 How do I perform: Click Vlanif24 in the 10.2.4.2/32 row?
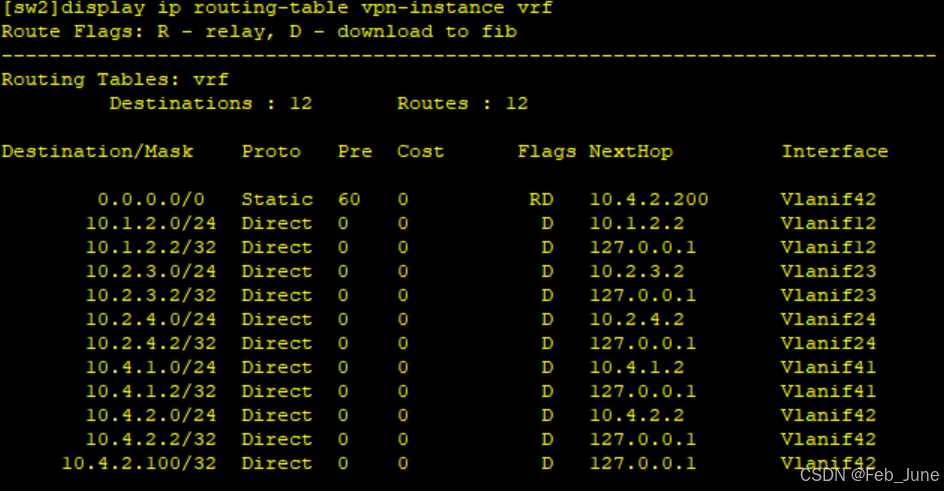(x=828, y=343)
